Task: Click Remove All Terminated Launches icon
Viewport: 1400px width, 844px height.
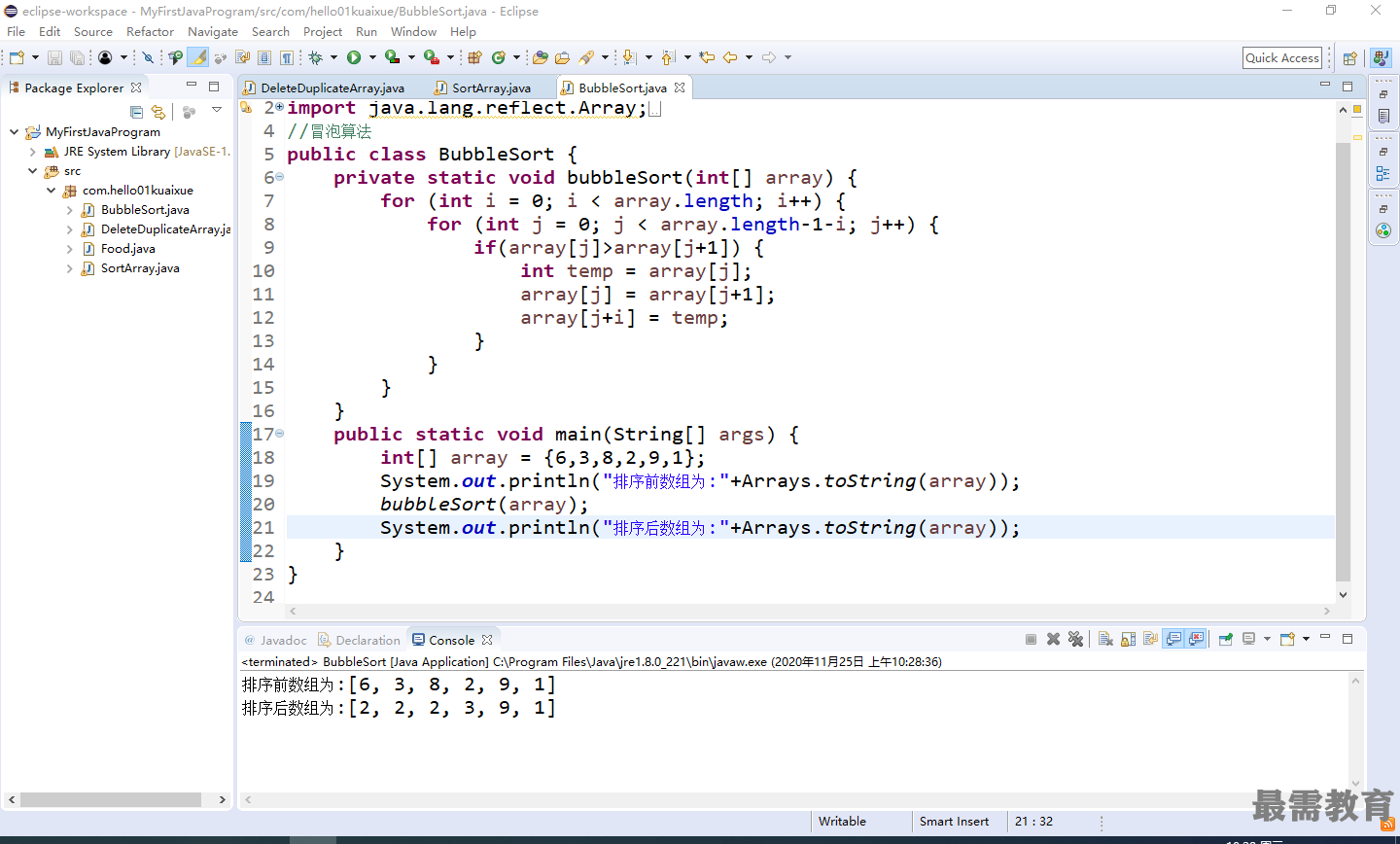Action: [1075, 639]
